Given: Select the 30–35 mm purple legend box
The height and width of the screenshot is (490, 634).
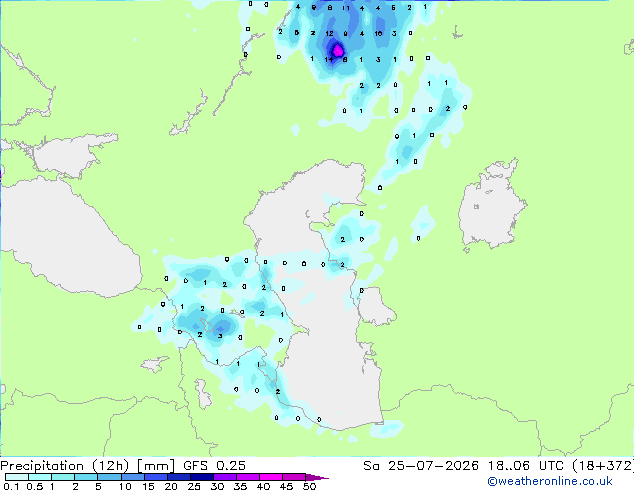Looking at the screenshot, I should click(224, 477).
